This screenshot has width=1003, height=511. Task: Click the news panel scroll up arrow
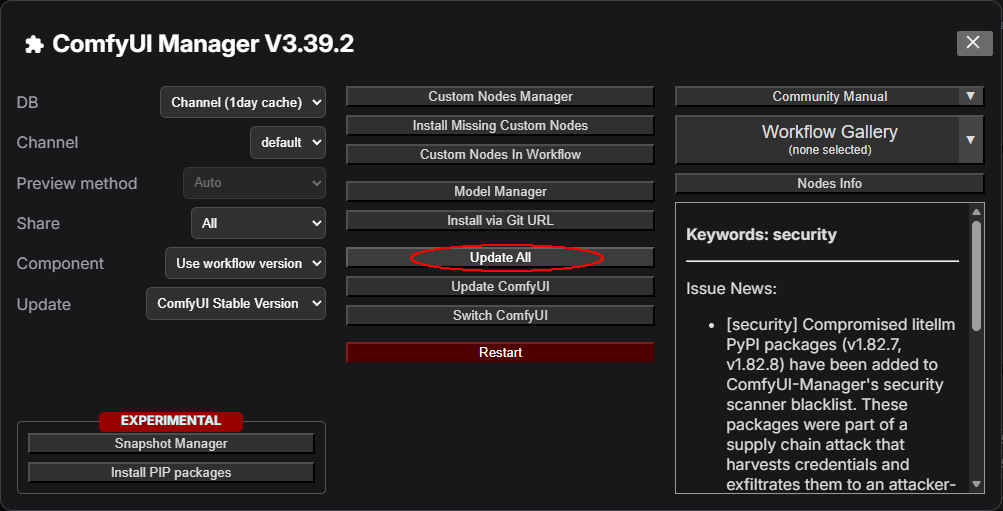click(x=976, y=212)
